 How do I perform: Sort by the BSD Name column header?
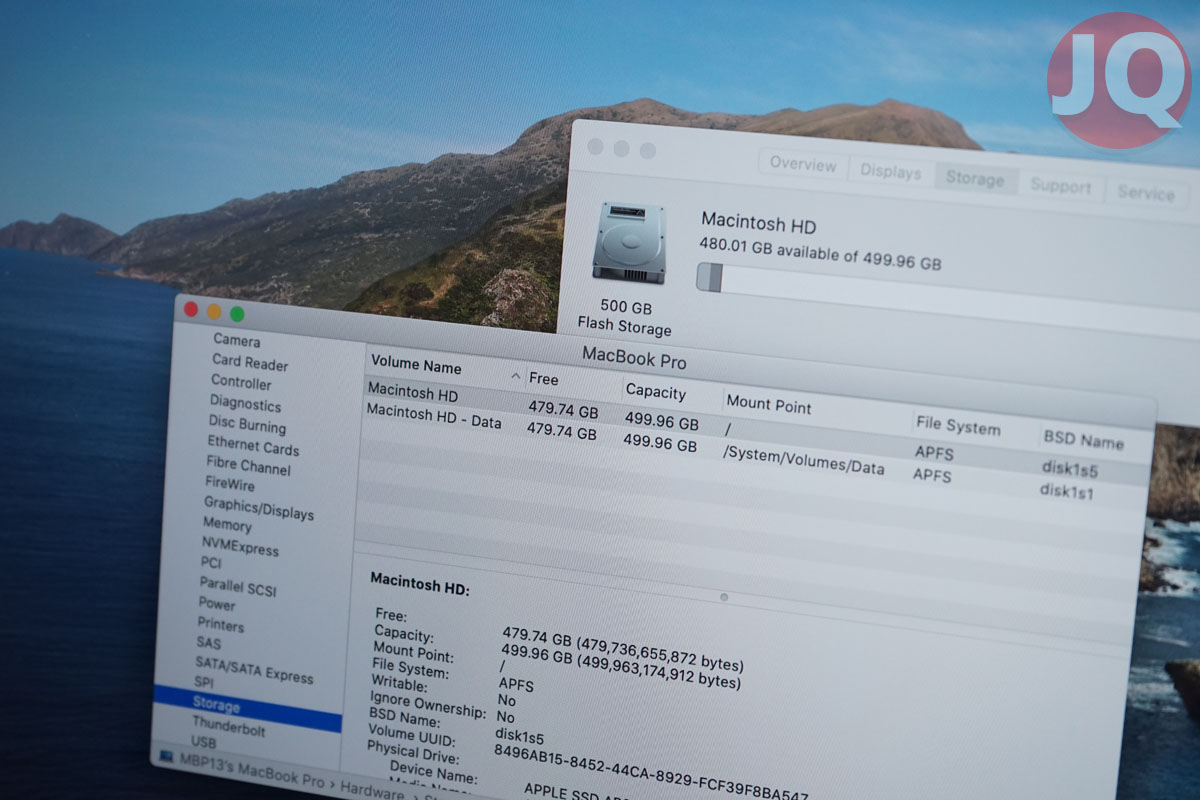(x=1083, y=439)
